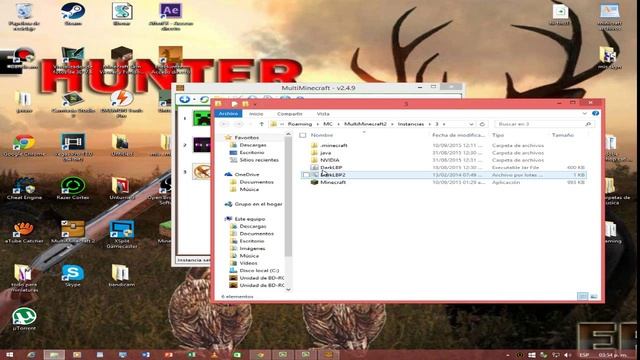Open MultiMinecraft 2 desktop shortcut
Image resolution: width=640 pixels, height=360 pixels.
73,232
